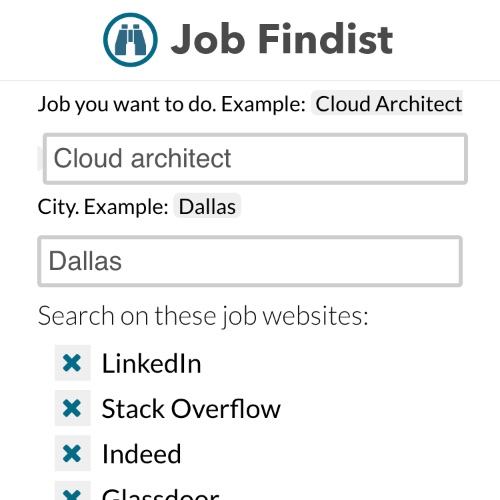Toggle the Glassdoor X checkbox

(x=72, y=491)
